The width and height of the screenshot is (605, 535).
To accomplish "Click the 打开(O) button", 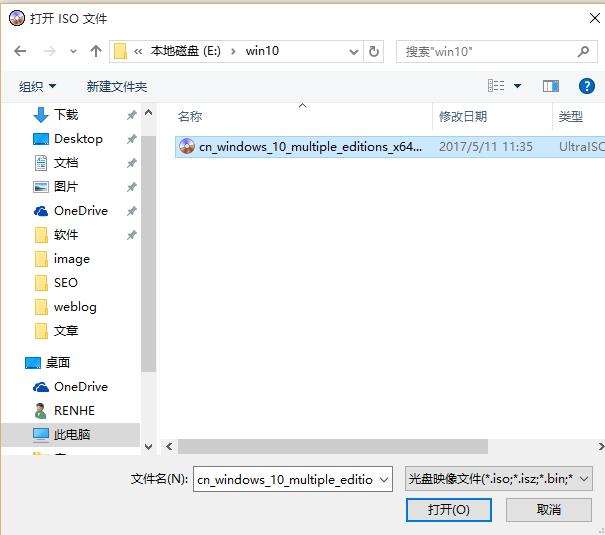I will [449, 510].
